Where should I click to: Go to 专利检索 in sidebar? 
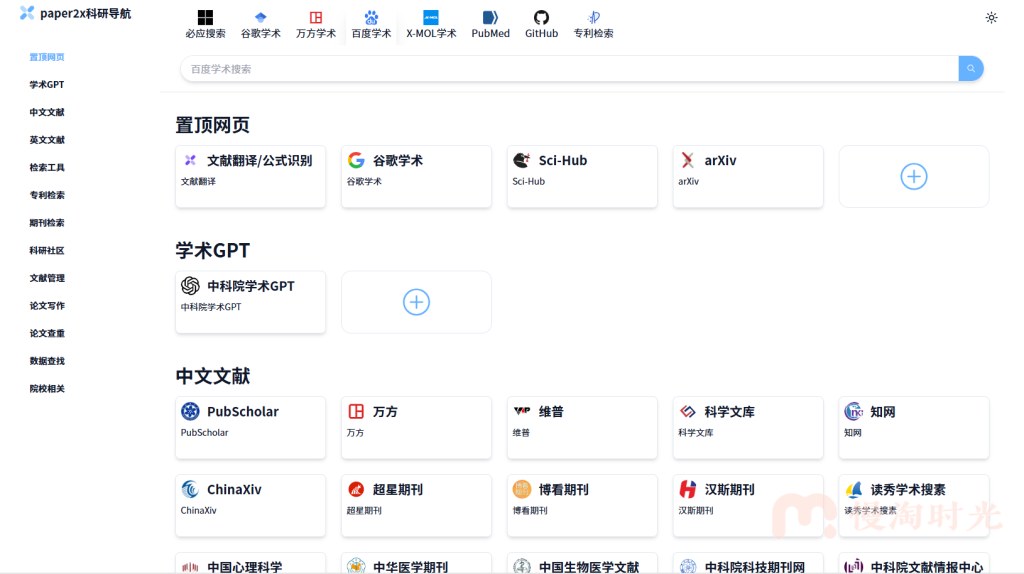coord(47,195)
